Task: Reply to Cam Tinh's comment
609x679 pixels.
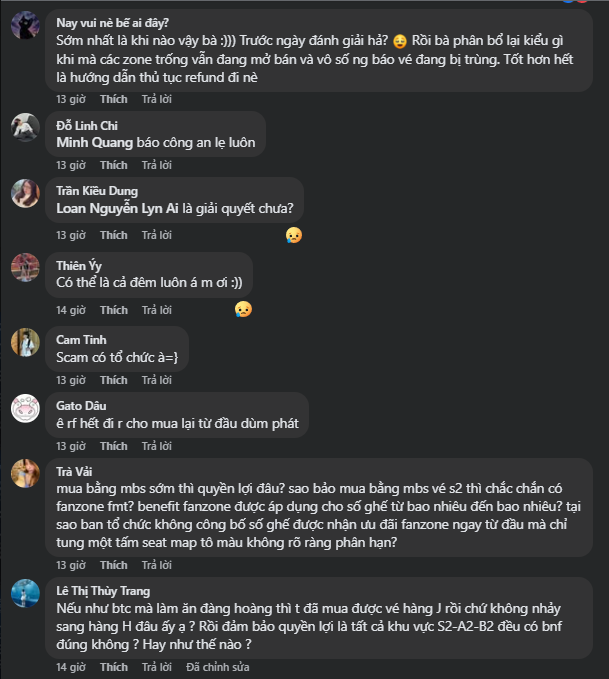Action: pos(157,380)
